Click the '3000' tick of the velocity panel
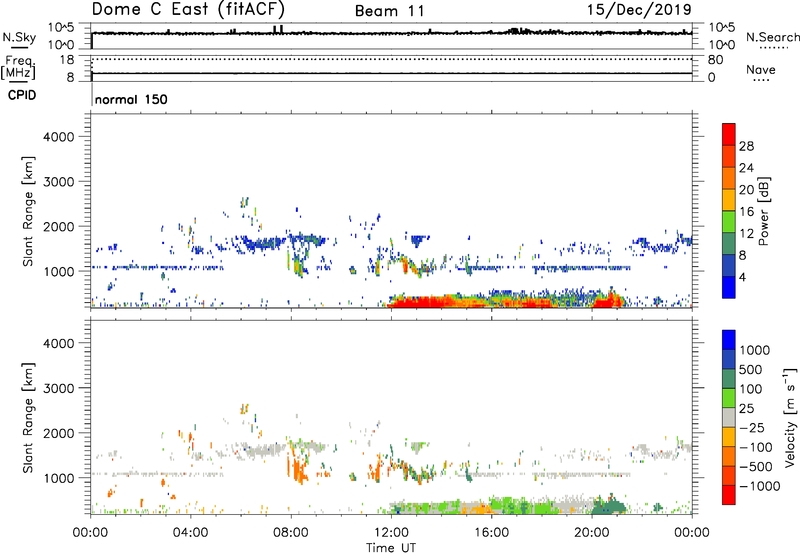The image size is (800, 554). point(59,388)
